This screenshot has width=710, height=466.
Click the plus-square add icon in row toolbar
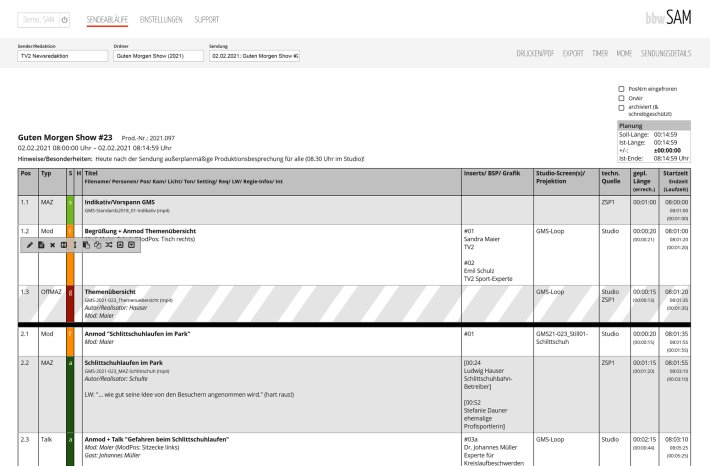pyautogui.click(x=120, y=245)
